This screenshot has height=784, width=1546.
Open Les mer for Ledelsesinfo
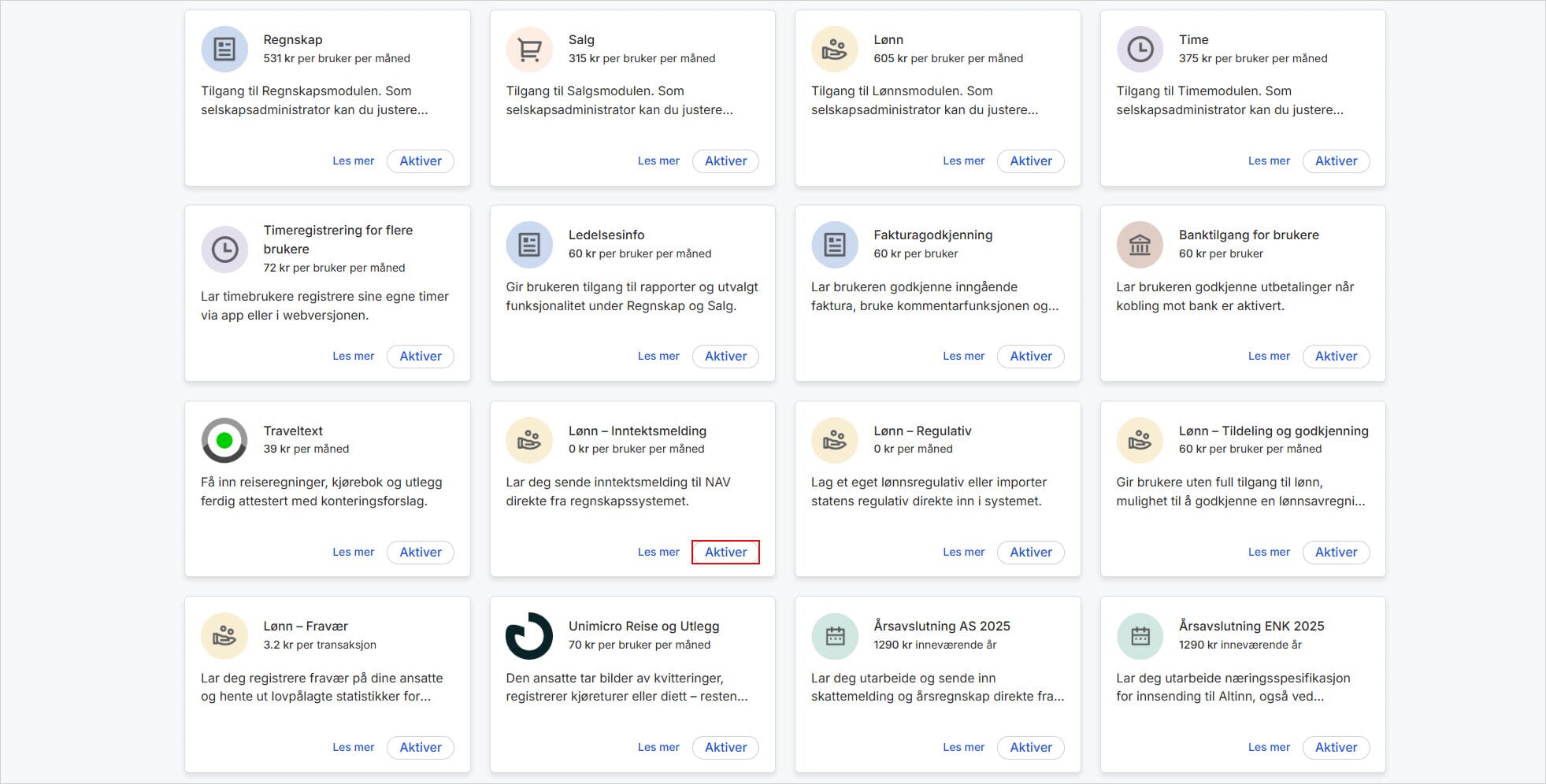click(658, 356)
